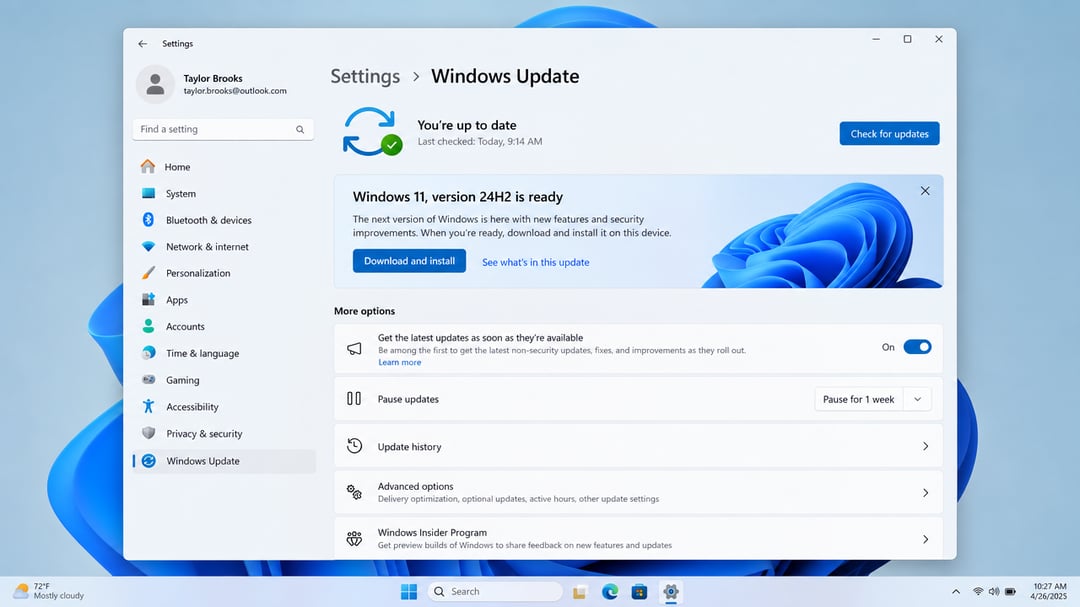Expand Advanced options chevron
Image resolution: width=1080 pixels, height=607 pixels.
925,493
